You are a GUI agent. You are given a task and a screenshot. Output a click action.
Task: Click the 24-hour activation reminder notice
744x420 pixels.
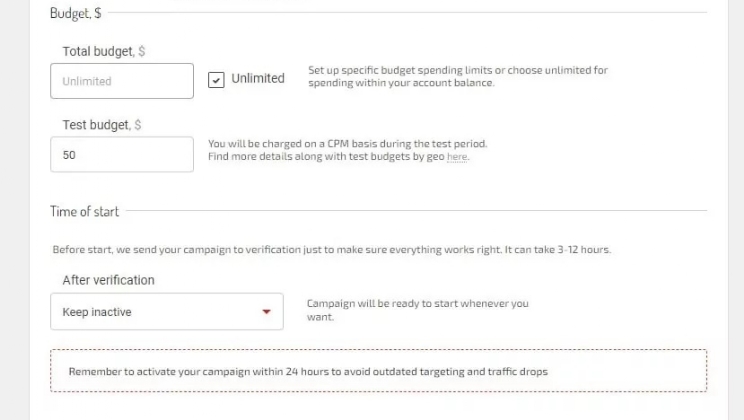click(x=378, y=371)
